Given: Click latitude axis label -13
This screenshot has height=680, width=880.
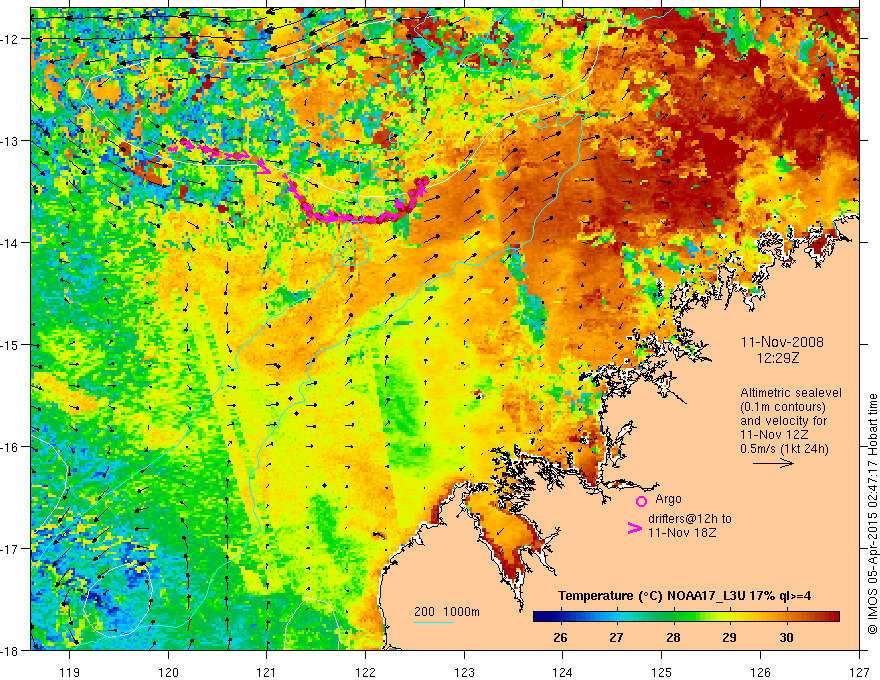Looking at the screenshot, I should pyautogui.click(x=10, y=141).
